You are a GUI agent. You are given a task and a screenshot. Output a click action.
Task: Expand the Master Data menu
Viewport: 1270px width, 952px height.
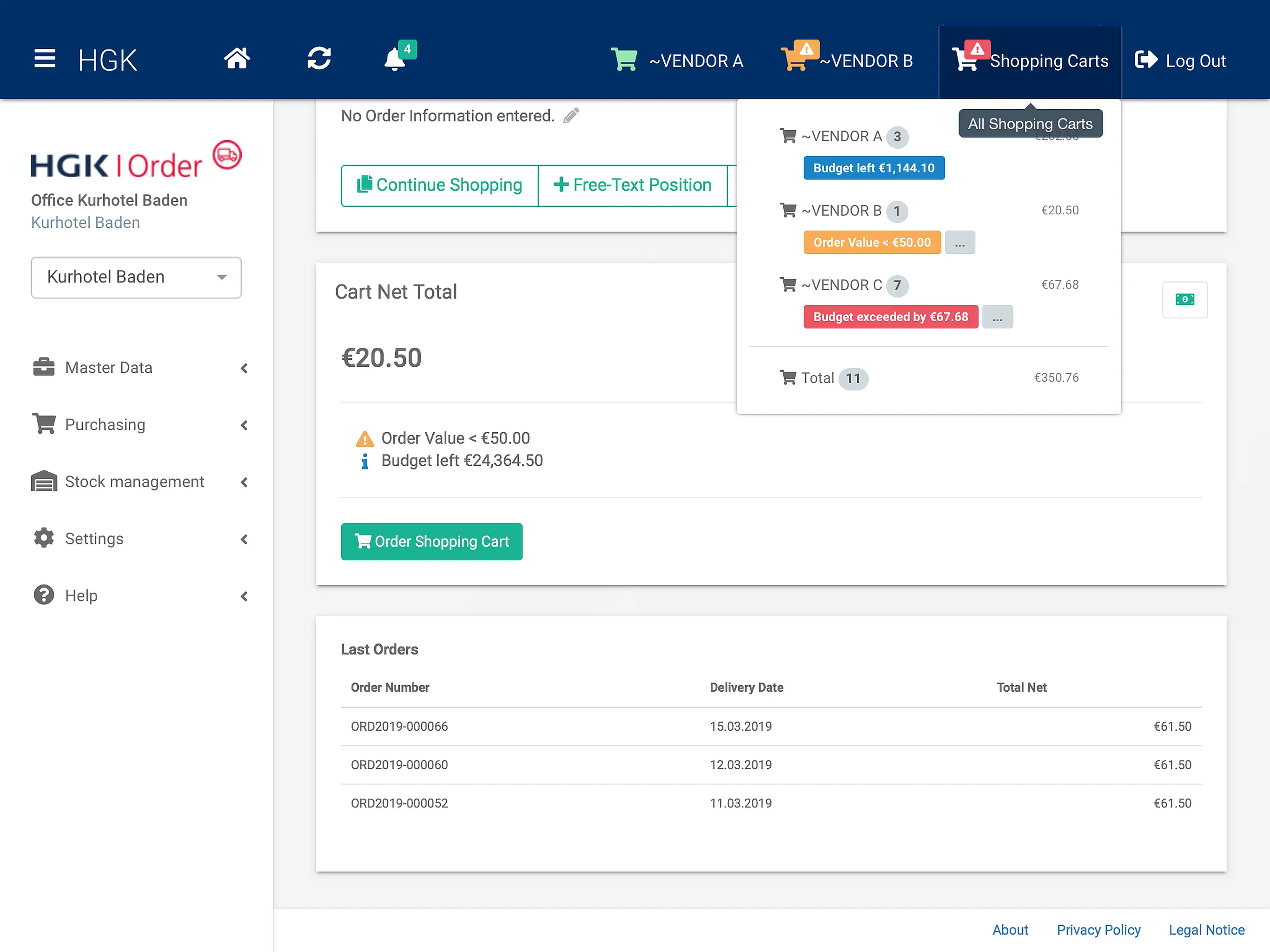point(141,368)
